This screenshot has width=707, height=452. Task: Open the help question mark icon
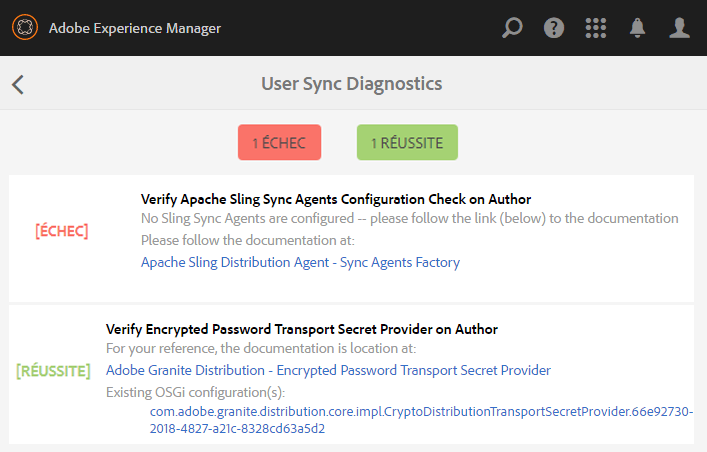click(x=554, y=28)
